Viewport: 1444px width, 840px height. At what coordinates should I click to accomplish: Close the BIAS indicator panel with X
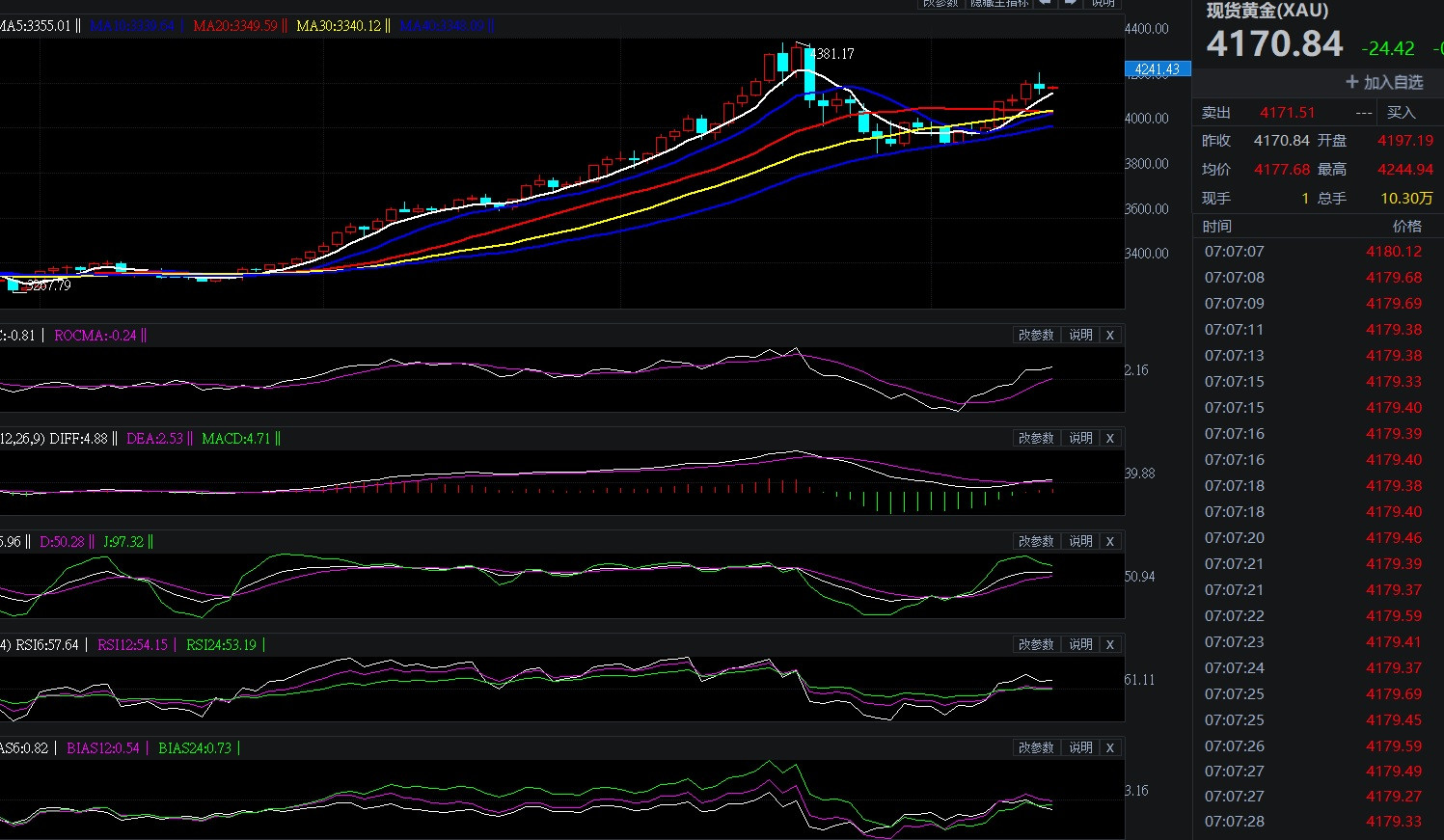tap(1110, 747)
